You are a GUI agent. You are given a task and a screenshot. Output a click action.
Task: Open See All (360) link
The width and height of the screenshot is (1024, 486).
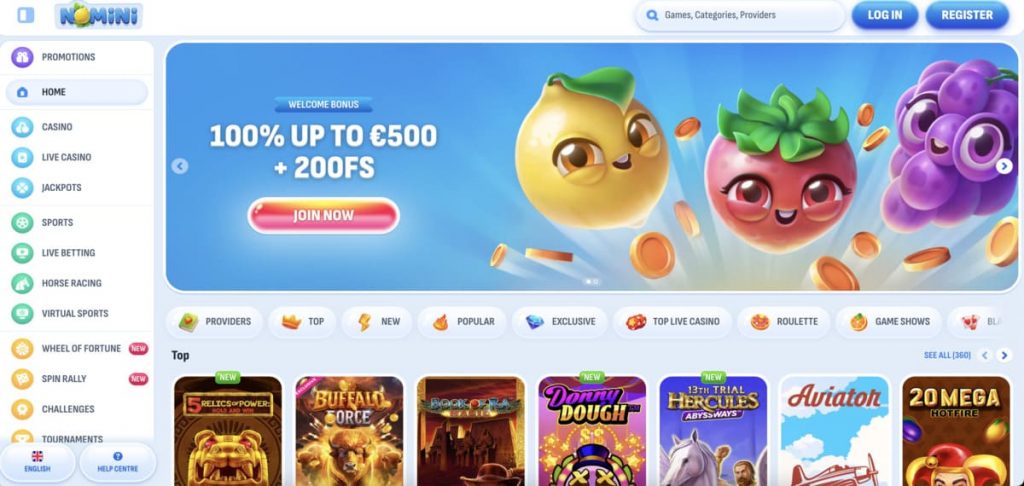pyautogui.click(x=947, y=355)
